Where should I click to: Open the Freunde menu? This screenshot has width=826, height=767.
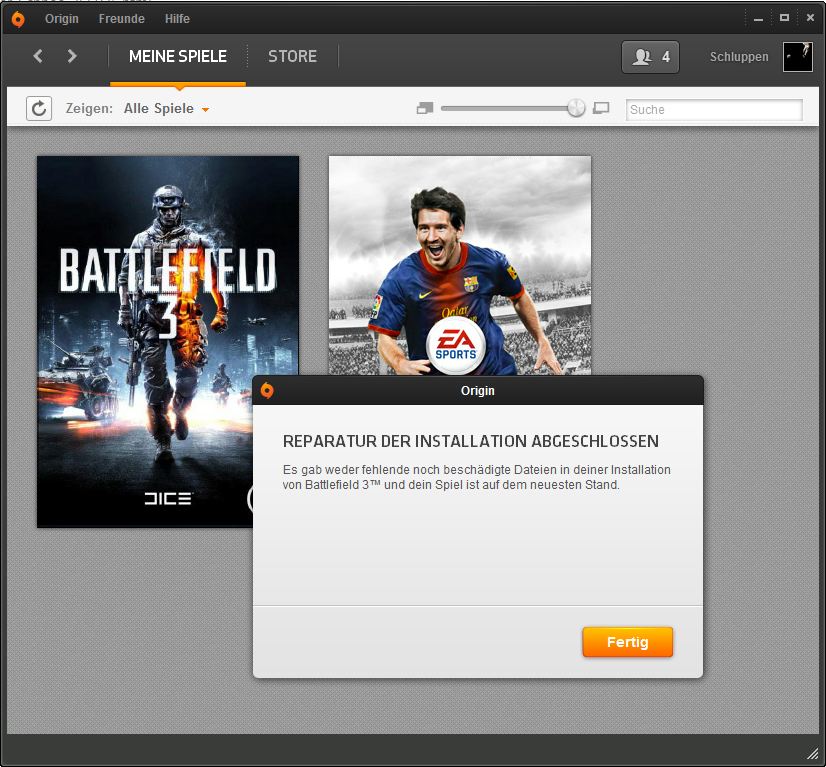[122, 19]
